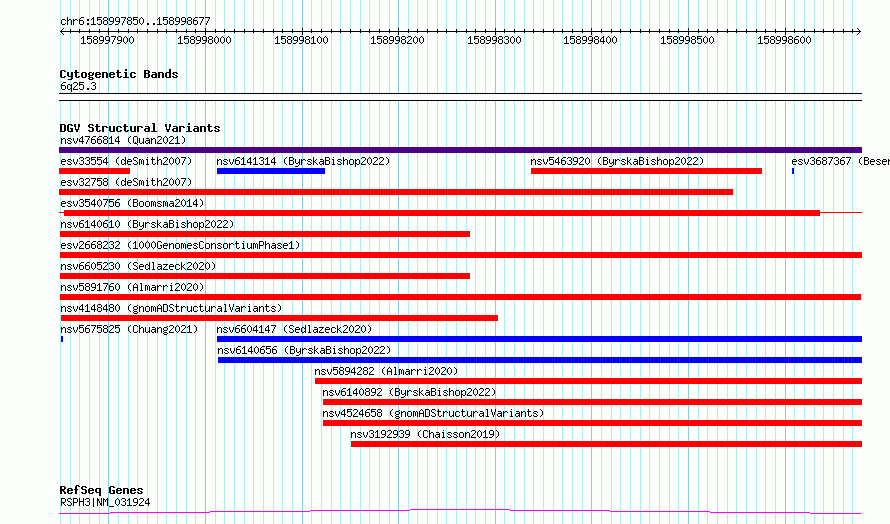Click the Cytogenetic Bands track title
The height and width of the screenshot is (524, 890).
[x=119, y=74]
